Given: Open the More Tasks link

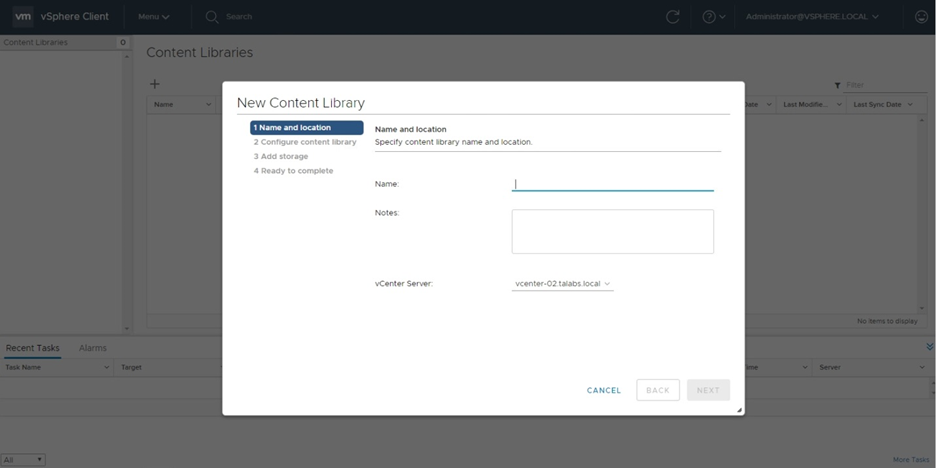Looking at the screenshot, I should pyautogui.click(x=910, y=460).
